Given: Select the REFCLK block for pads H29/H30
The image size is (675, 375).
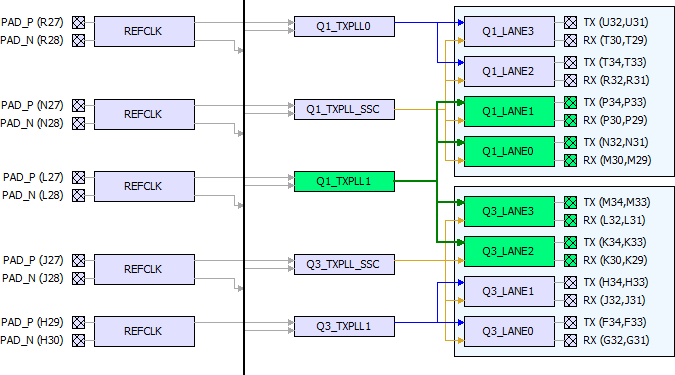Looking at the screenshot, I should click(x=144, y=332).
